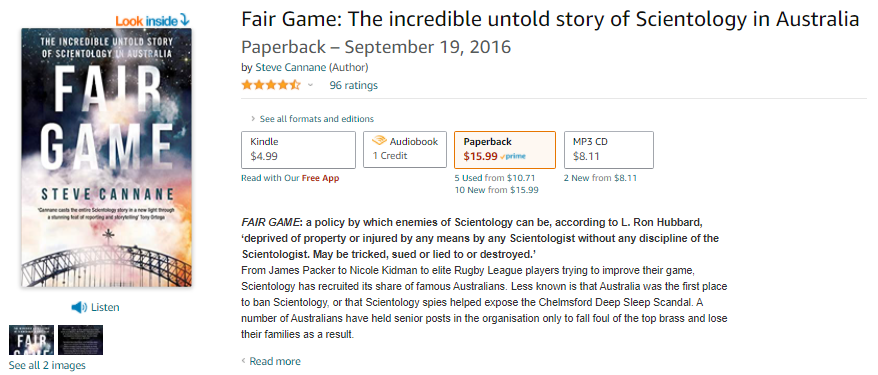Expand description with Read more

270,361
